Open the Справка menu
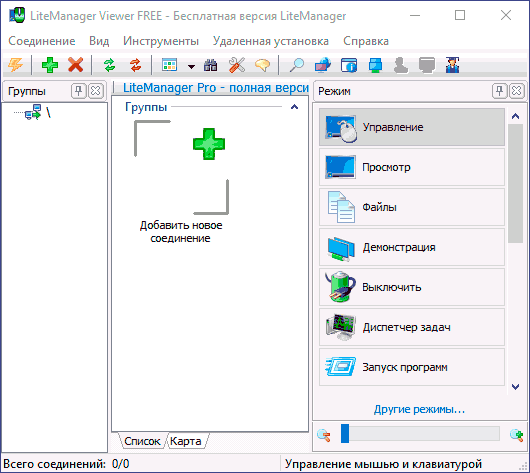The height and width of the screenshot is (473, 530). point(366,41)
